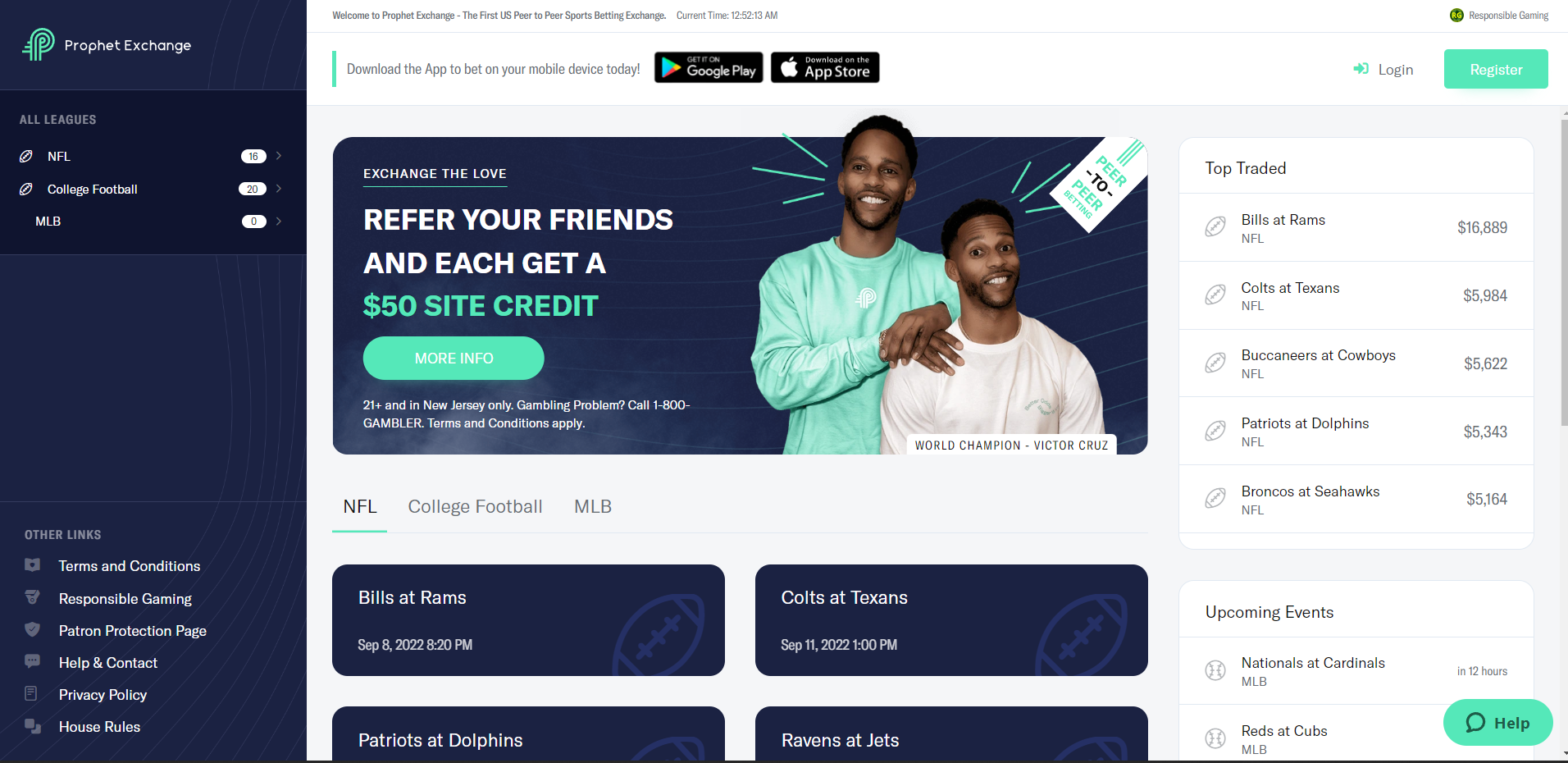The height and width of the screenshot is (763, 1568).
Task: Expand the College Football league chevron
Action: [278, 188]
